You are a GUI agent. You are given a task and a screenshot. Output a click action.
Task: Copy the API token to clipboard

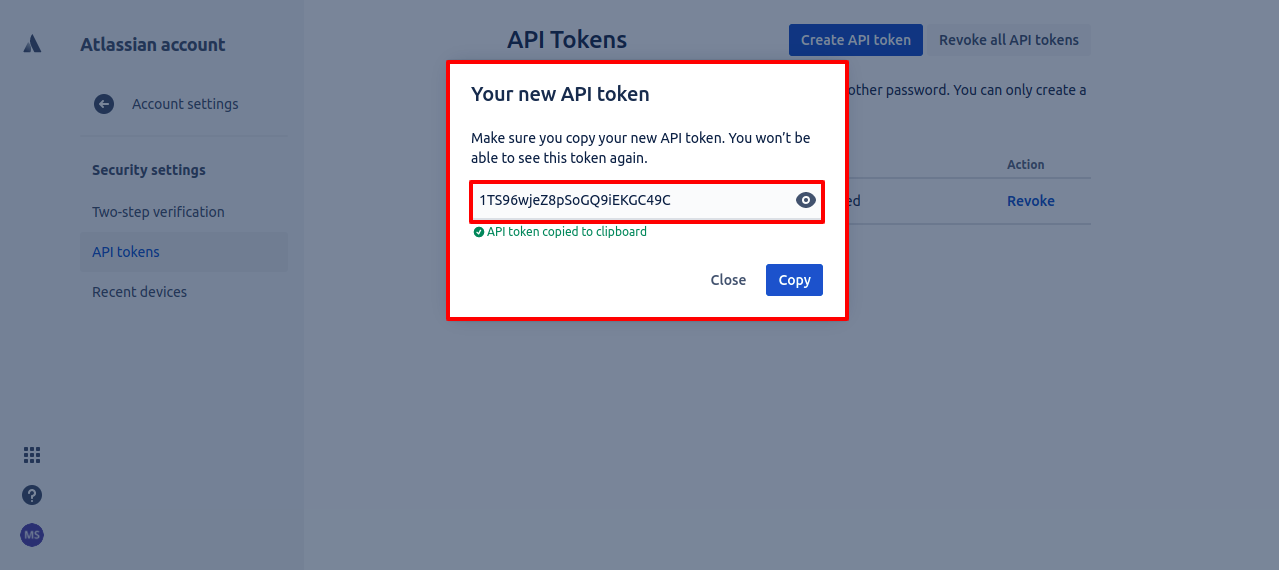point(794,280)
